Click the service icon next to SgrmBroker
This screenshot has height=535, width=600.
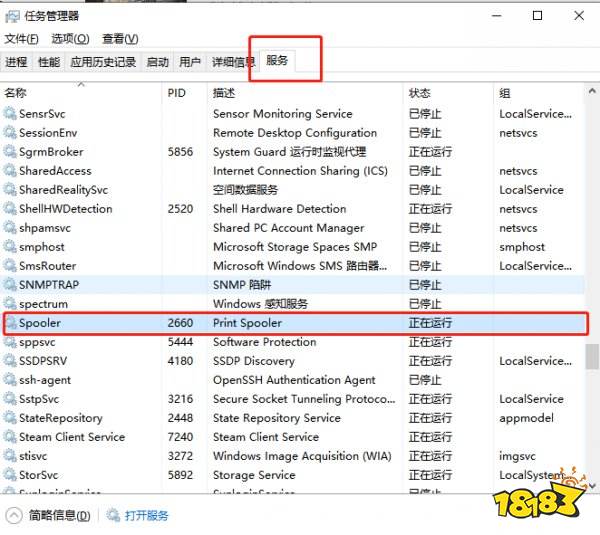coord(10,152)
